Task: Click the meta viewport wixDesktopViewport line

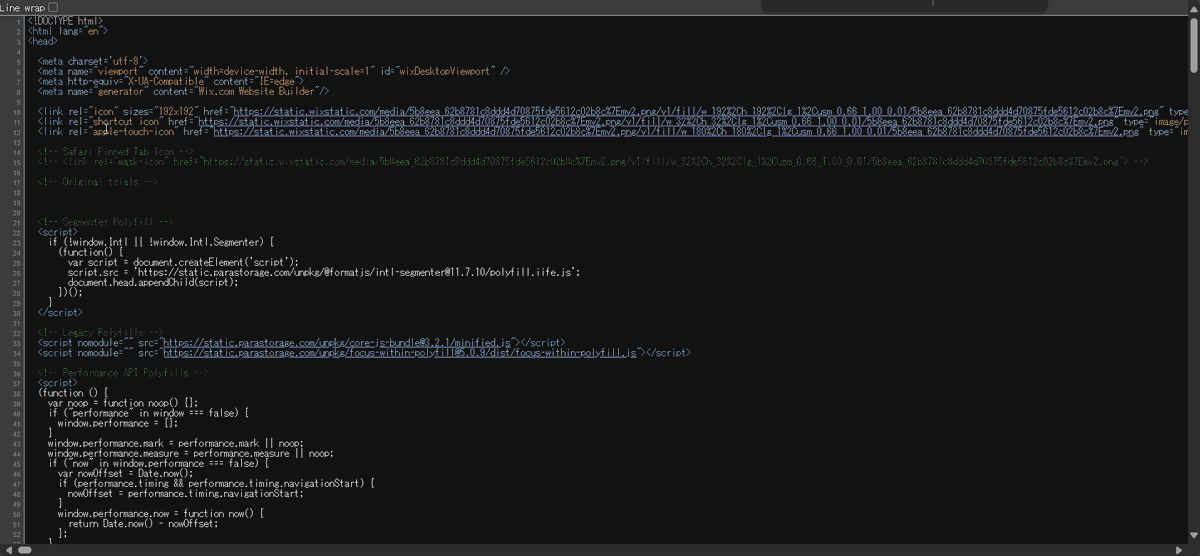Action: pyautogui.click(x=273, y=70)
